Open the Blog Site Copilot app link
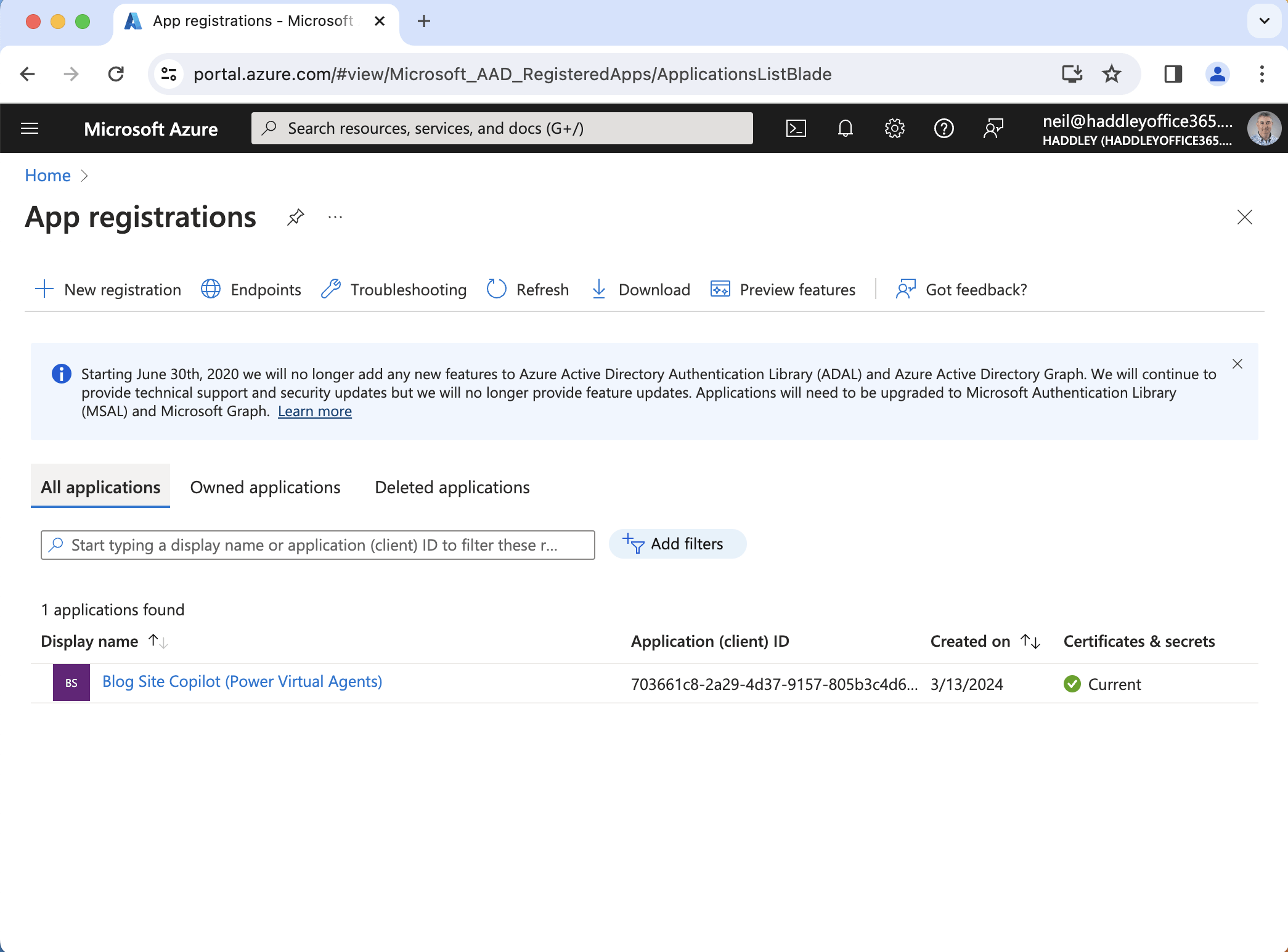The width and height of the screenshot is (1288, 952). click(x=242, y=681)
